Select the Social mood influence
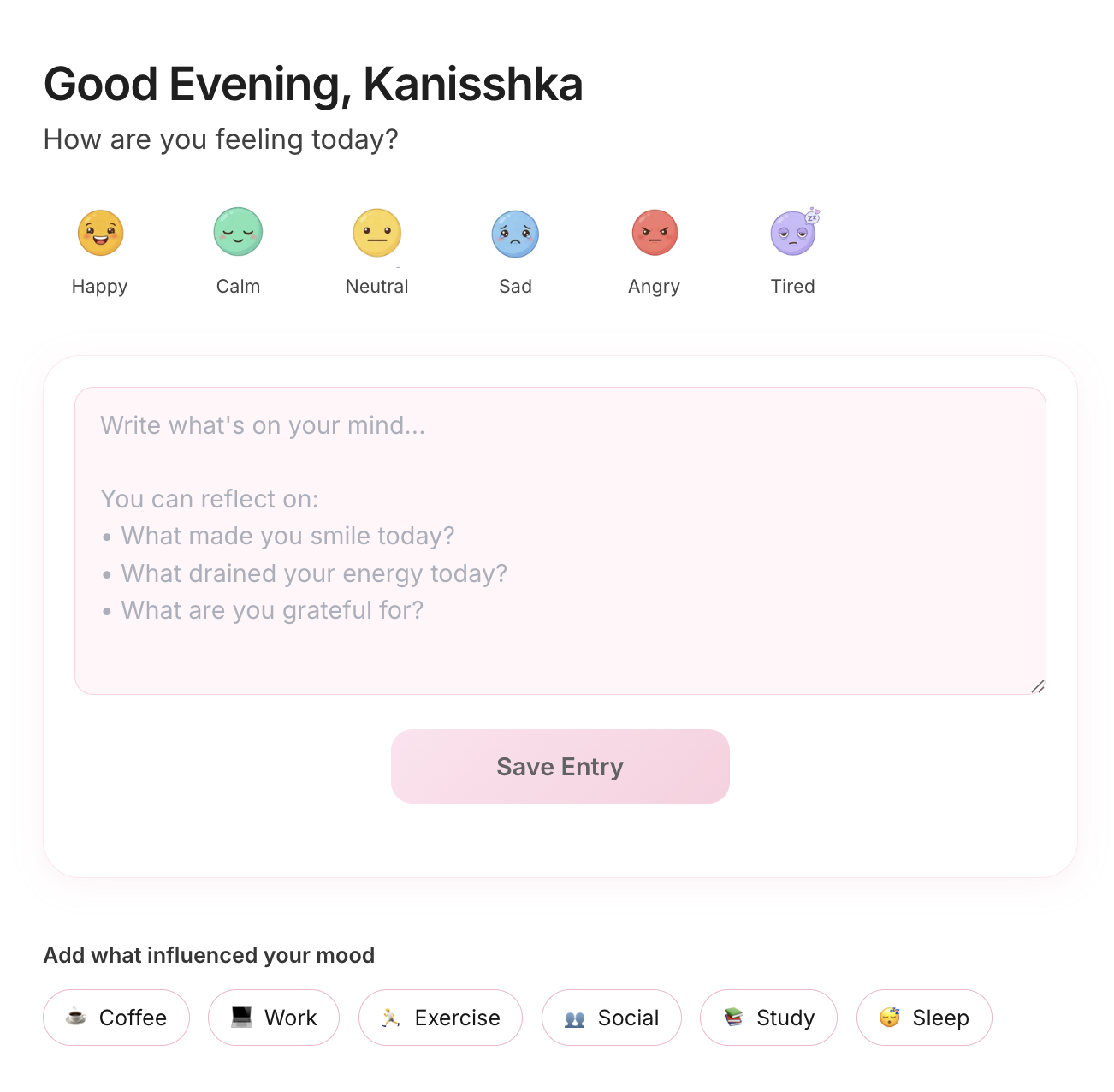 611,1018
